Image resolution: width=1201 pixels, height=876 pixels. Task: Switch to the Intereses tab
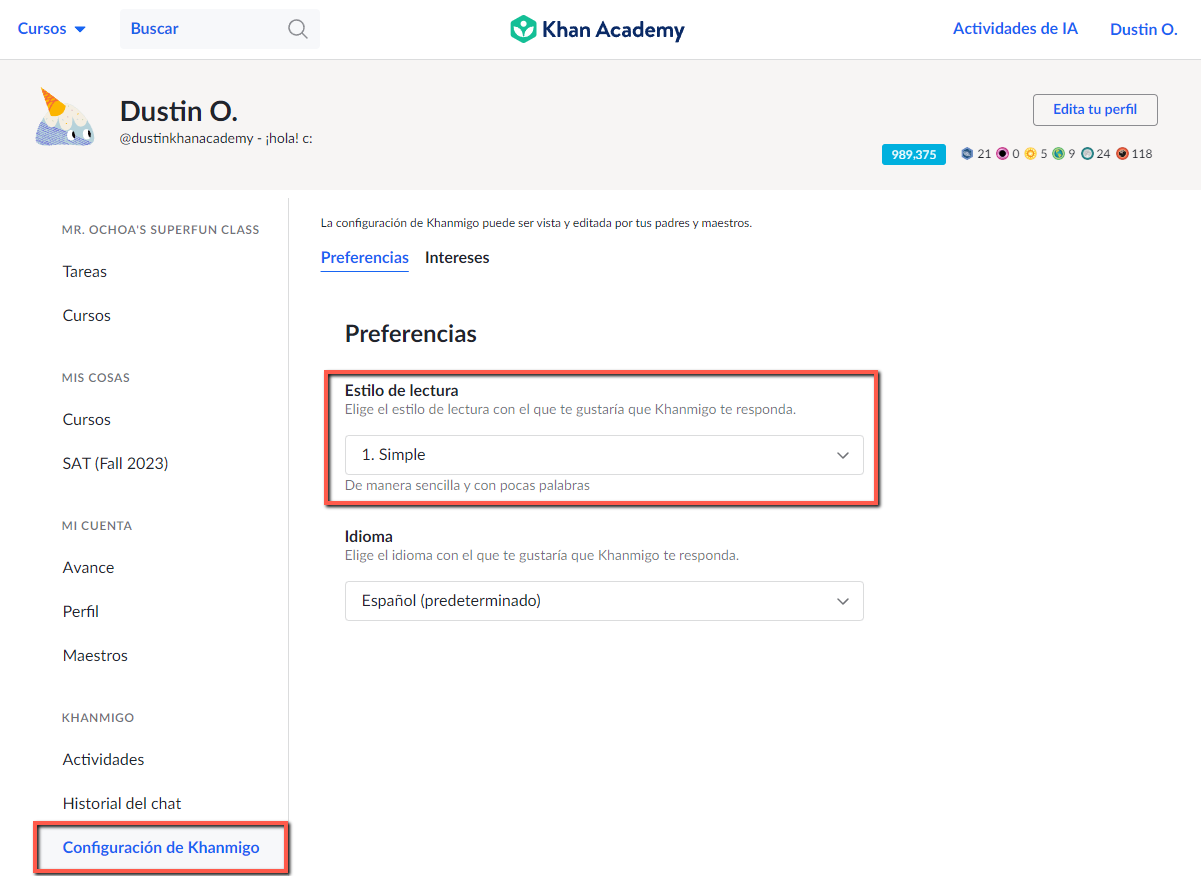pyautogui.click(x=457, y=257)
